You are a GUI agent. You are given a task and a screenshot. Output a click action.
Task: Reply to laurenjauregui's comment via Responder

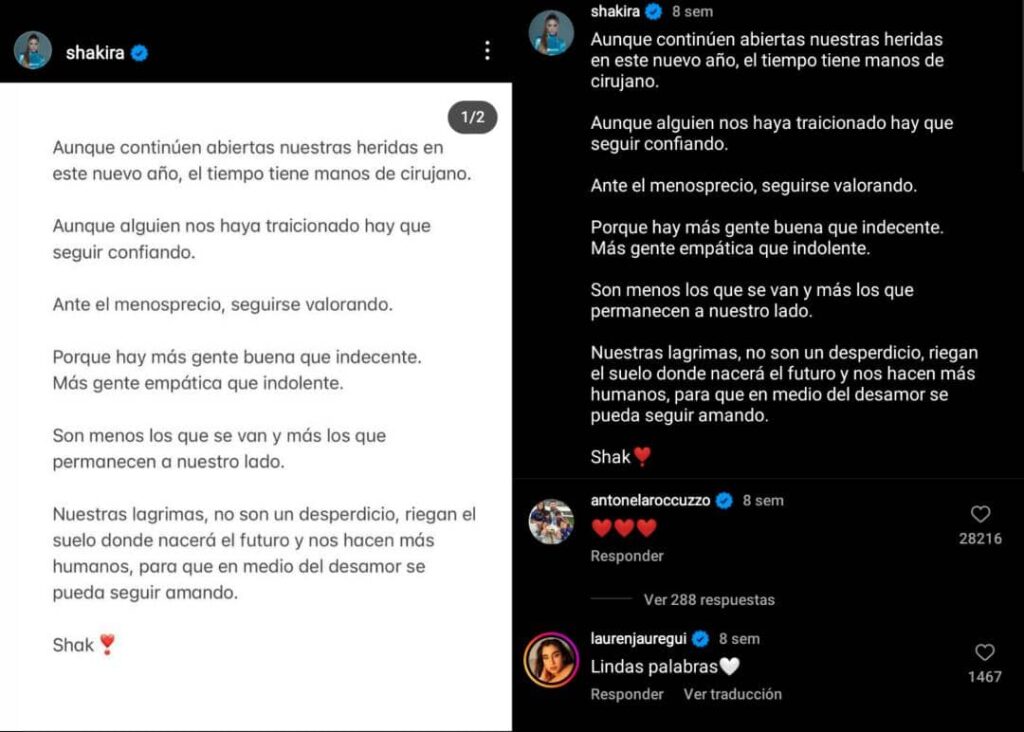[627, 694]
